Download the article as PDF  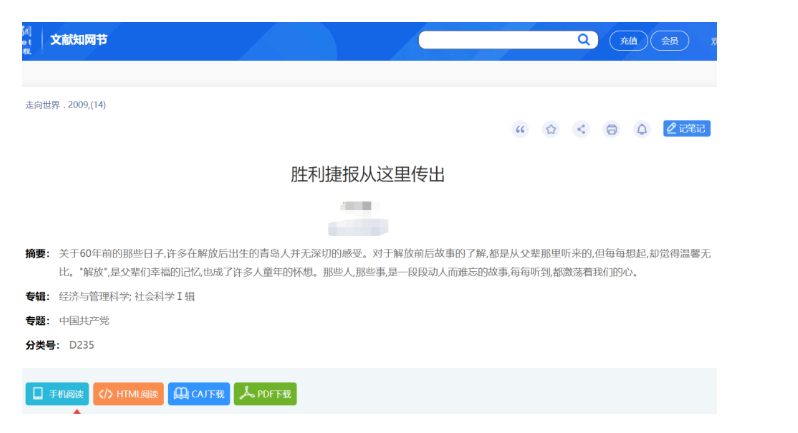pos(265,394)
